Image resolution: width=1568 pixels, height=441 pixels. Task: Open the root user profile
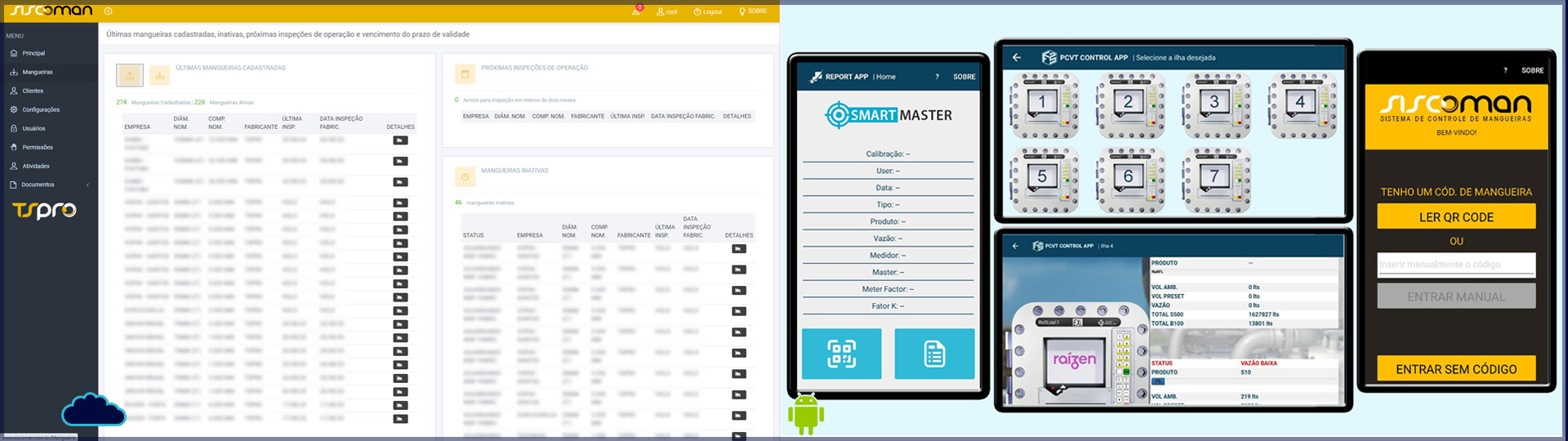(x=666, y=11)
